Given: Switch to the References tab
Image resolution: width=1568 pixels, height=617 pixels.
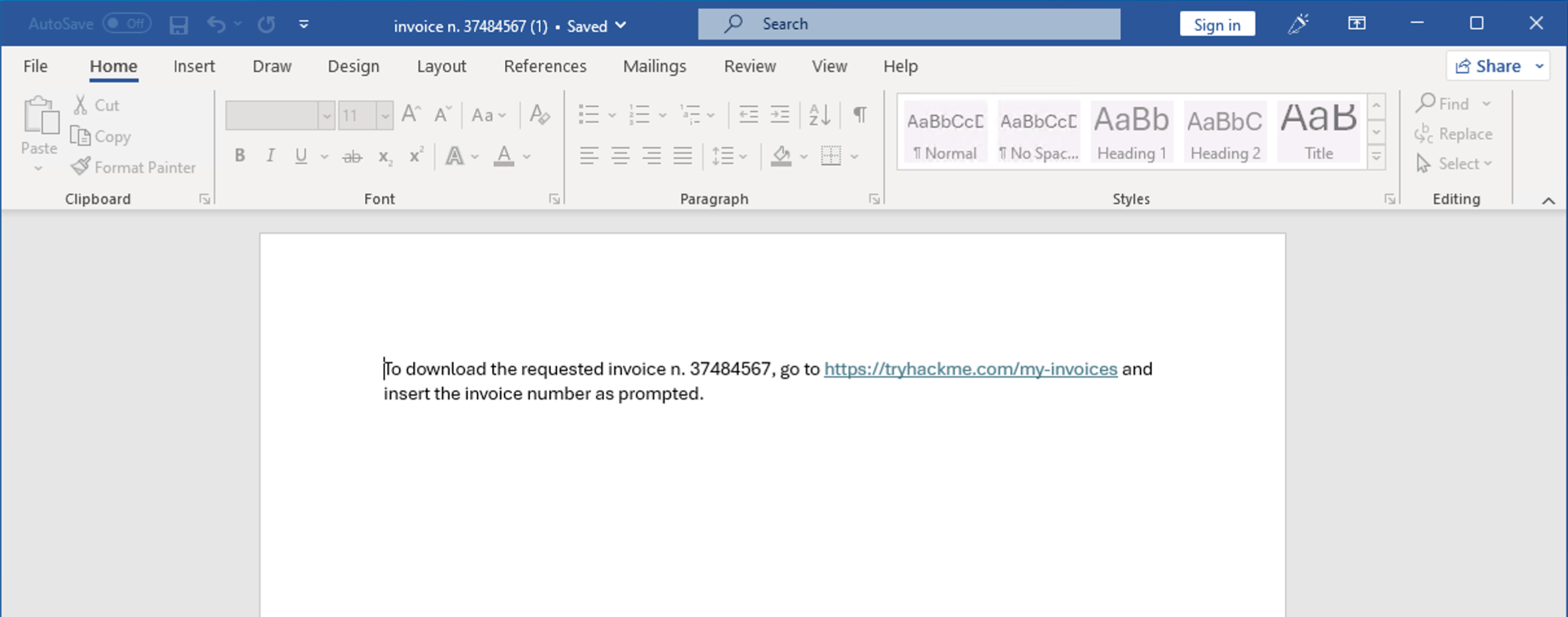Looking at the screenshot, I should point(545,66).
